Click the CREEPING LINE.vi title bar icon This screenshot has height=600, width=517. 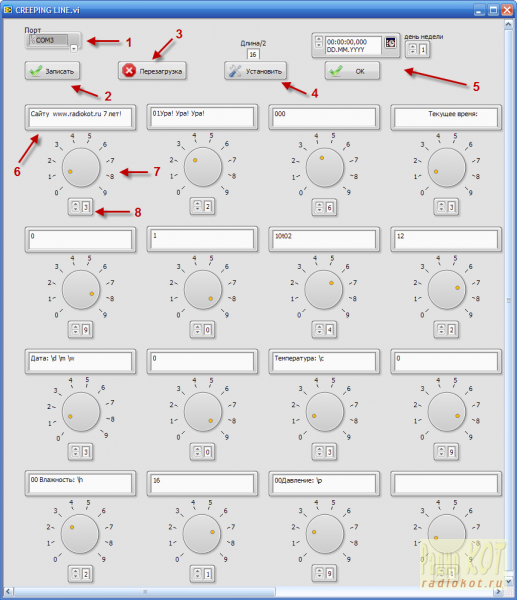[8, 10]
